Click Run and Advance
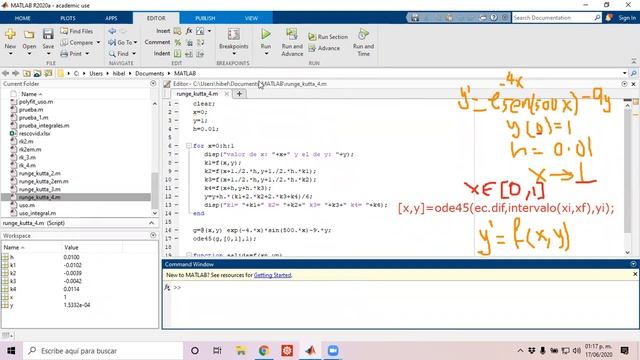The width and height of the screenshot is (640, 360). pos(292,42)
